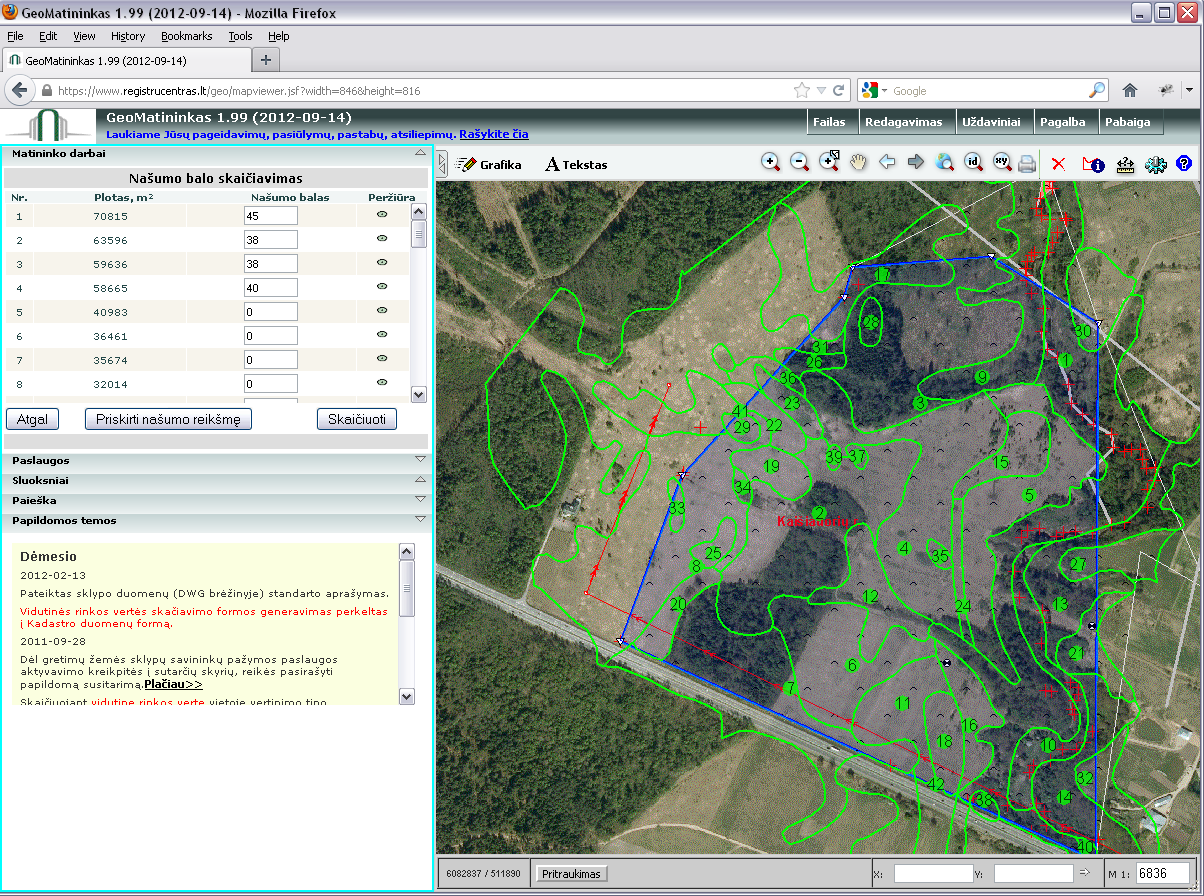Go to previous map extent arrow
This screenshot has height=896, width=1204.
[x=887, y=162]
